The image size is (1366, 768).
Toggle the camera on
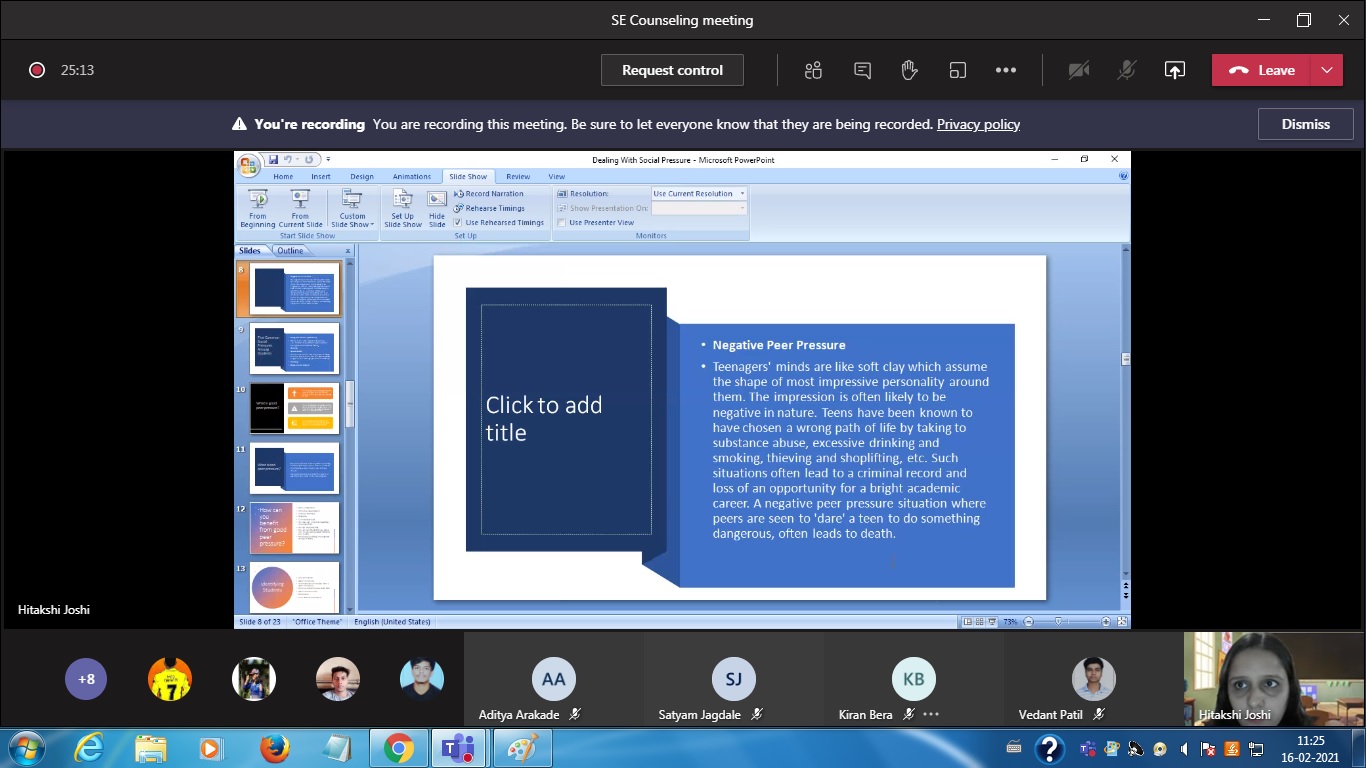[x=1078, y=70]
